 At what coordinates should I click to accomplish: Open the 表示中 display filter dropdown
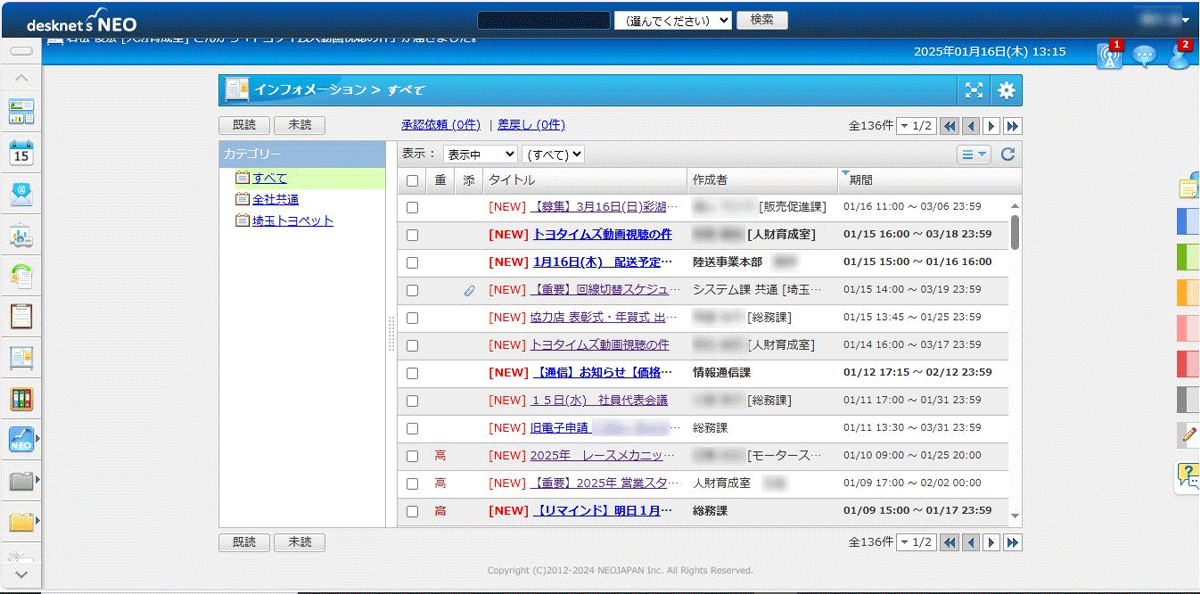point(480,154)
